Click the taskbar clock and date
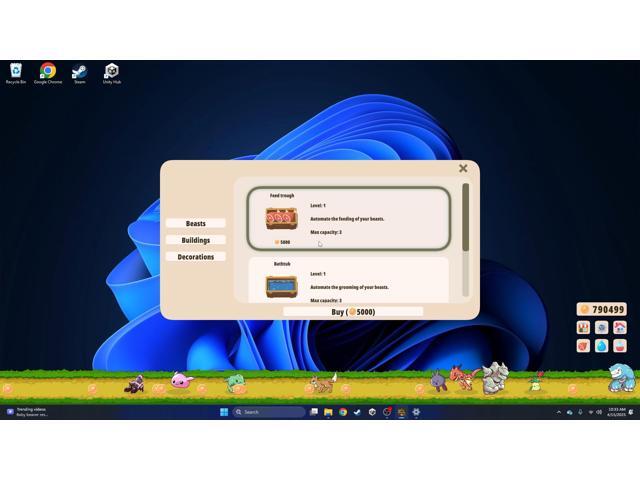640x480 pixels. (616, 412)
